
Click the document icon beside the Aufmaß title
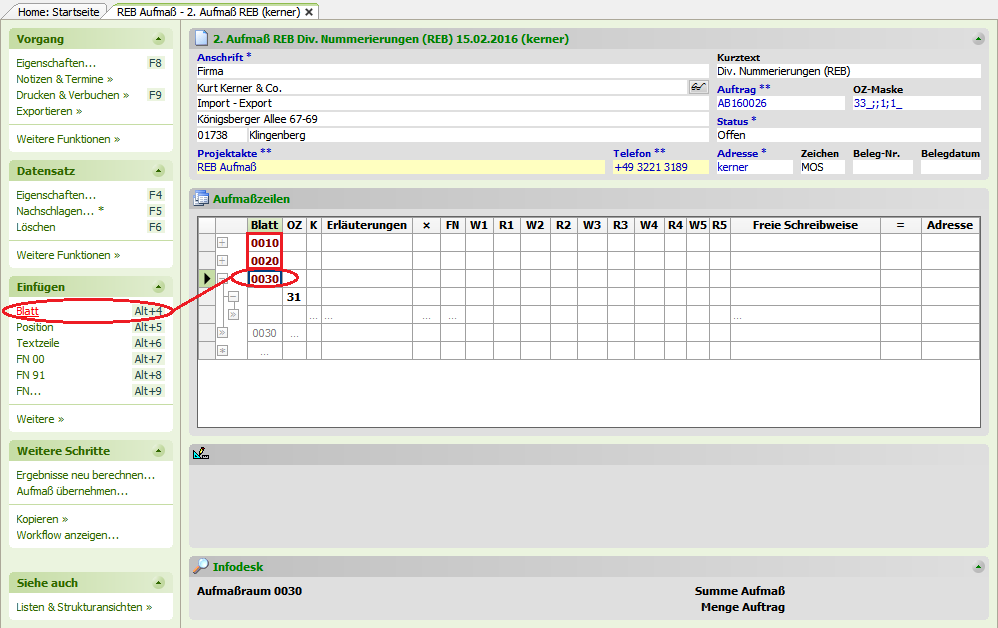click(201, 39)
